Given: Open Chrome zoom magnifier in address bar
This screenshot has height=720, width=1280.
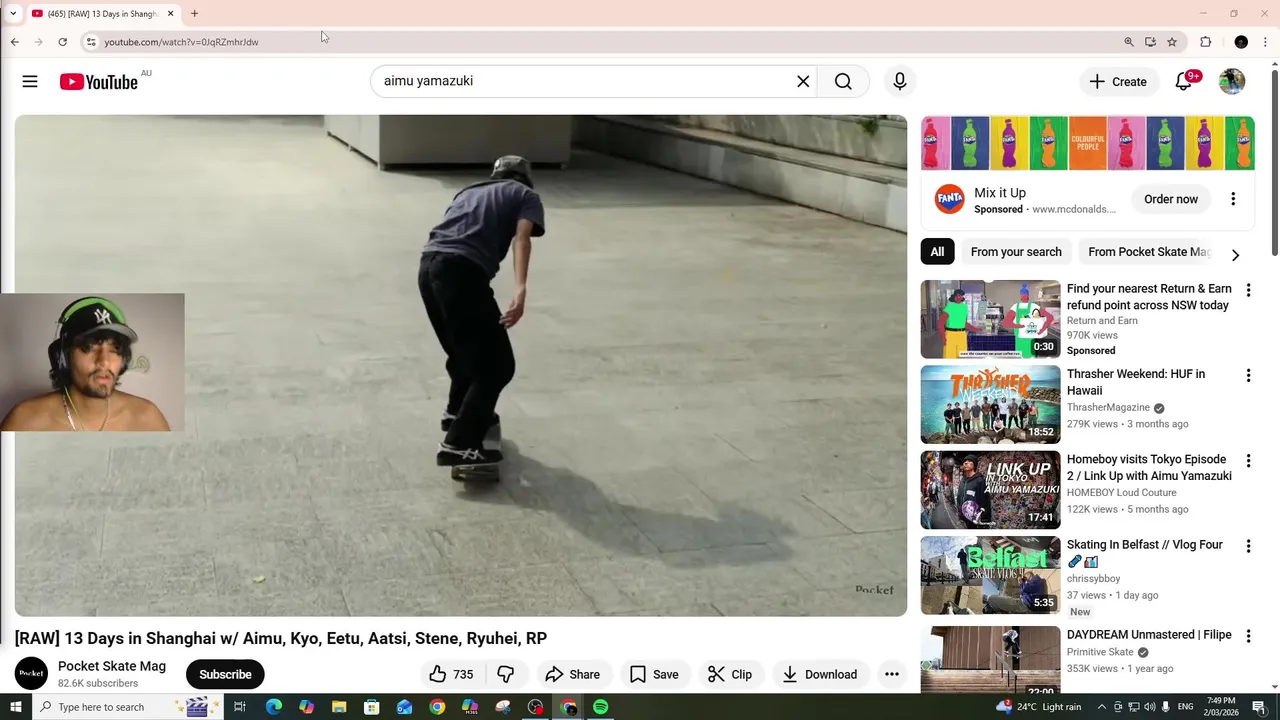Looking at the screenshot, I should click(x=1129, y=42).
